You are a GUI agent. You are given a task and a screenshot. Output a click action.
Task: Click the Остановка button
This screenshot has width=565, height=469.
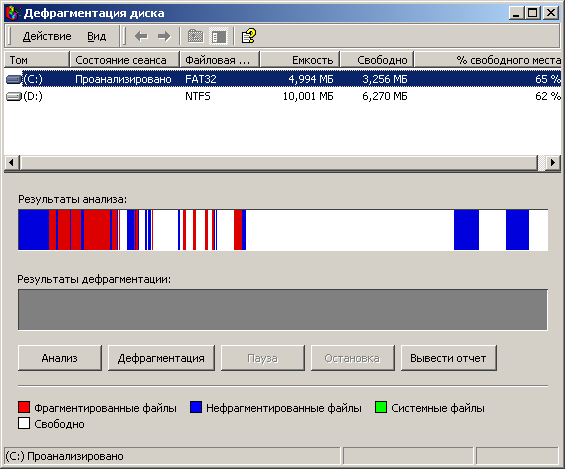352,358
